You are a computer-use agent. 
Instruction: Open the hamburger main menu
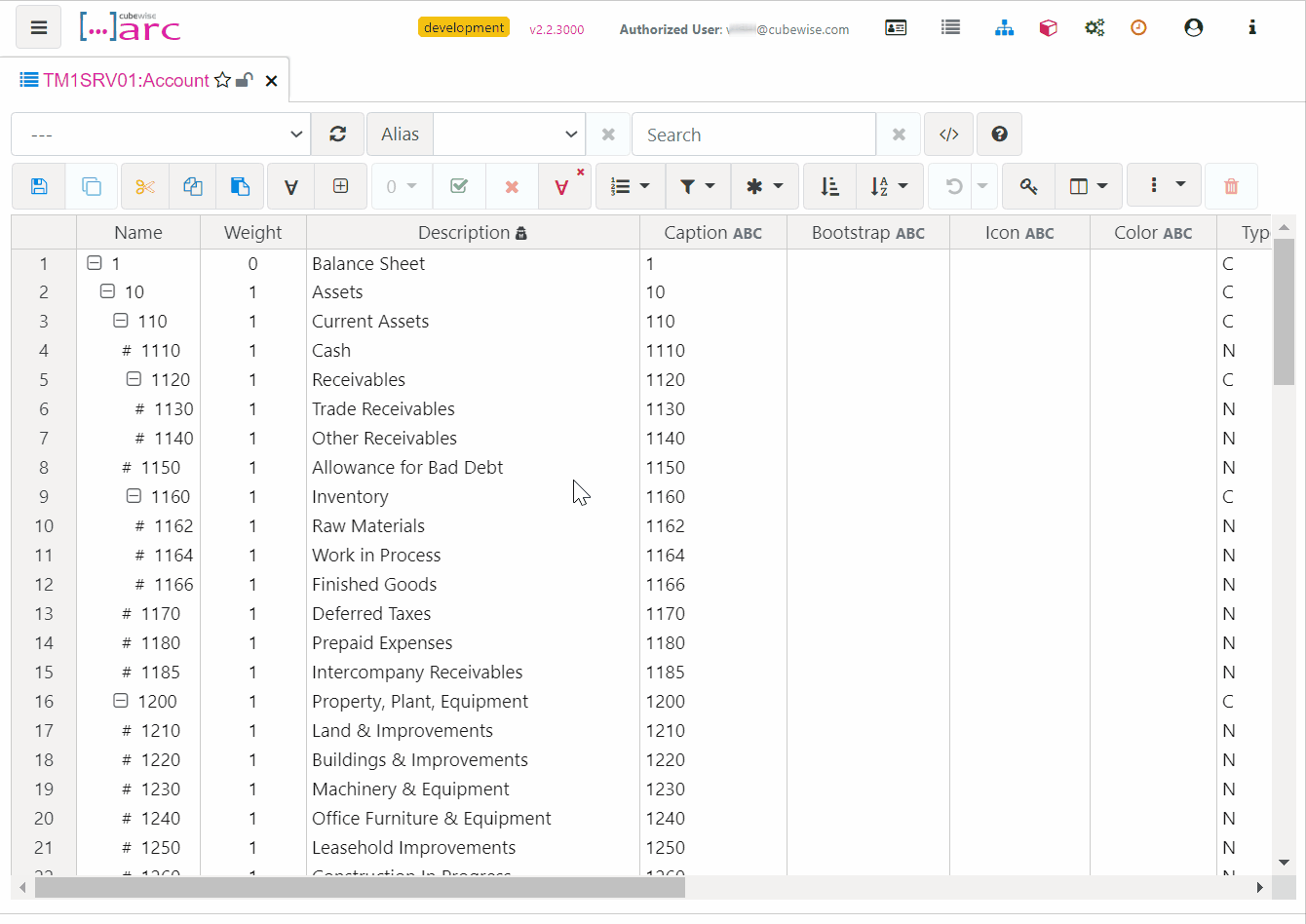tap(39, 27)
